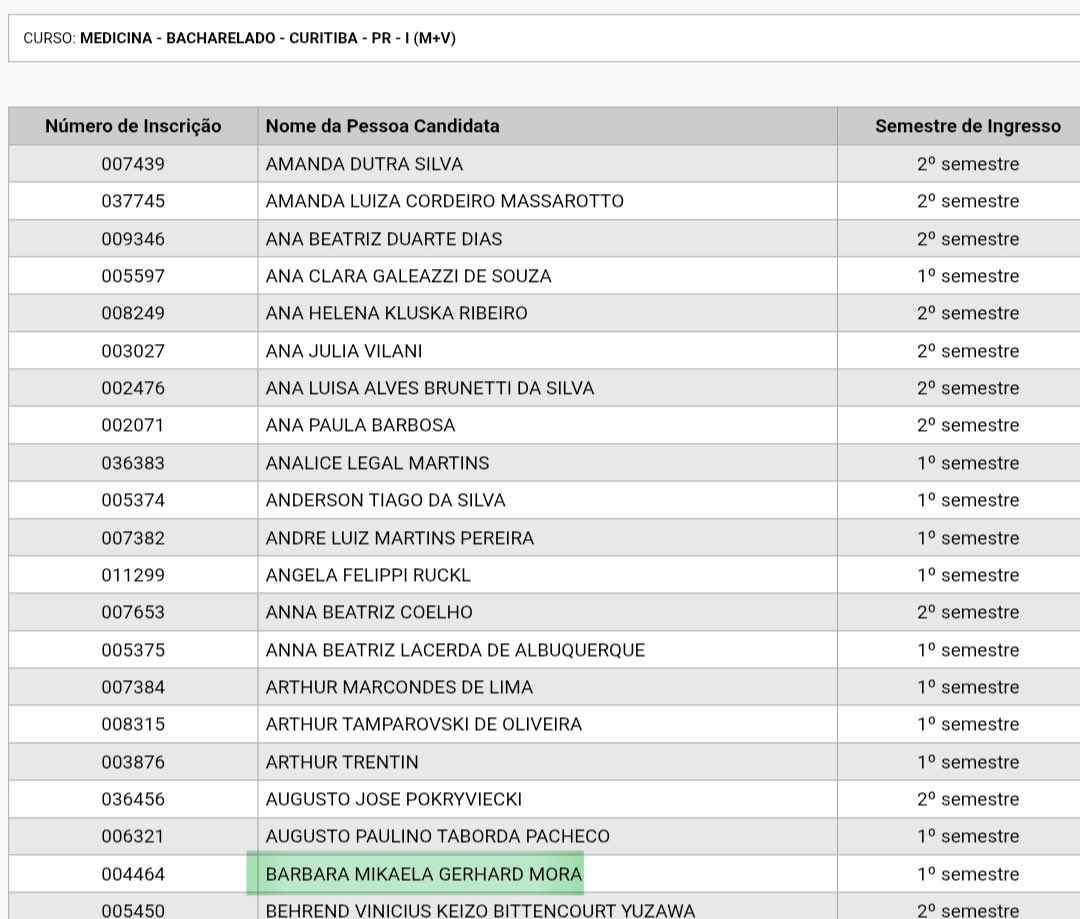1080x919 pixels.
Task: Select the name ANDRE LUIZ MARTINS PEREIRA
Action: pyautogui.click(x=399, y=538)
